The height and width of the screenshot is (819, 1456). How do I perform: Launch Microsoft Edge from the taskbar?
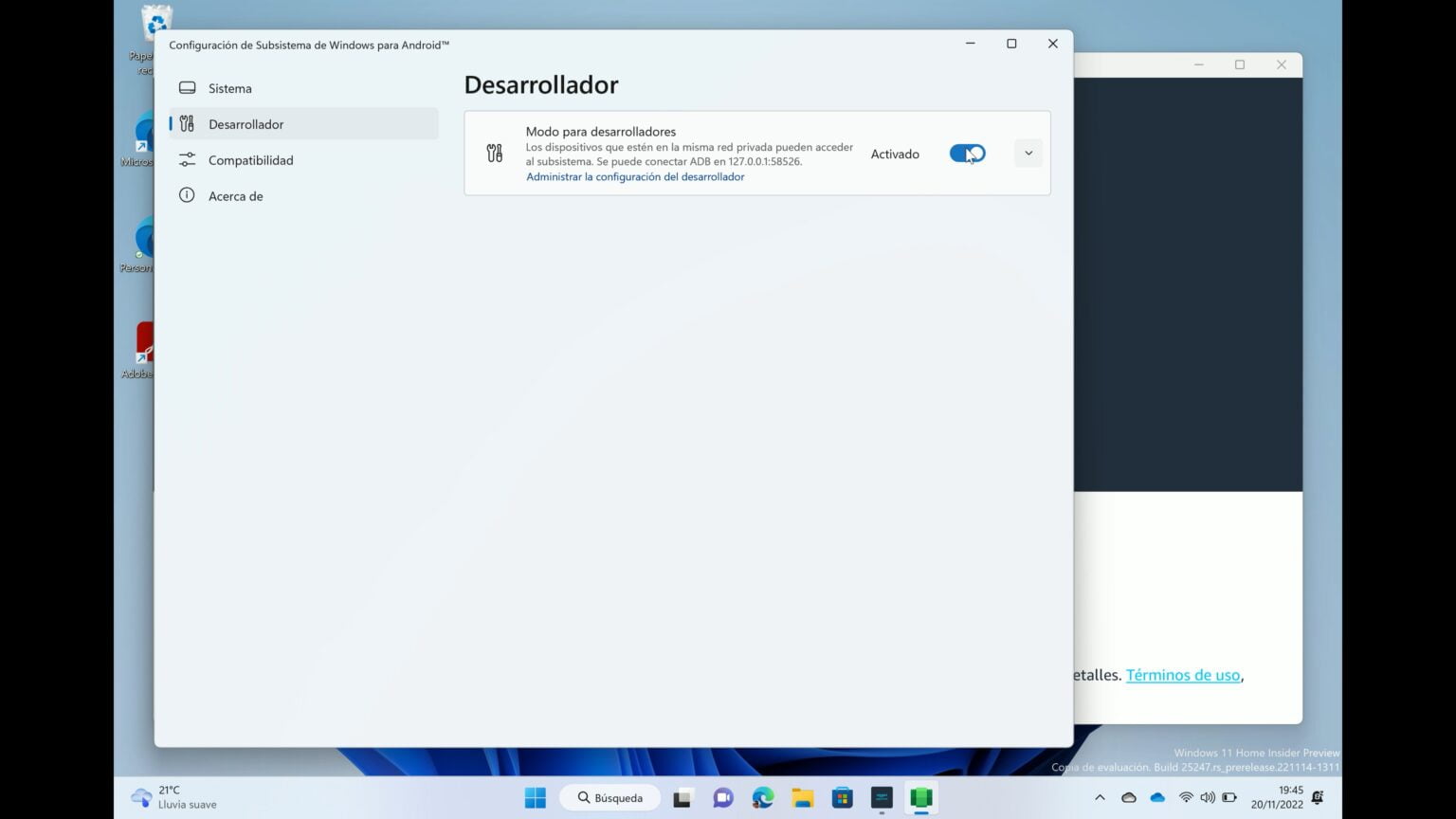pyautogui.click(x=762, y=797)
